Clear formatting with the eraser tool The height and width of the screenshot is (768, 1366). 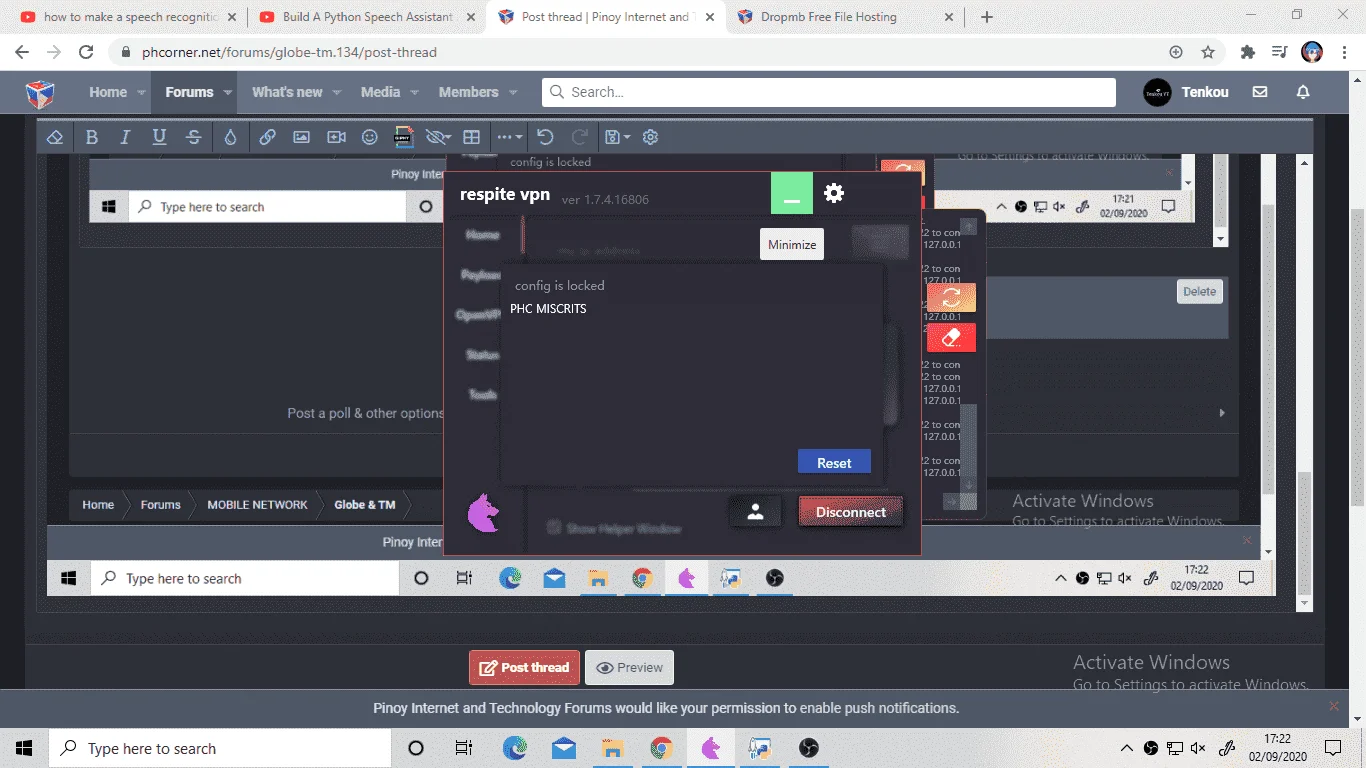[56, 137]
